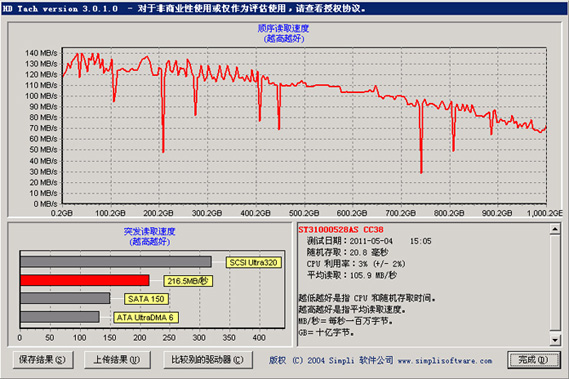Viewport: 569px width, 379px height.
Task: Click the 平均读取 105.9 MB/秒 line
Action: click(x=352, y=275)
